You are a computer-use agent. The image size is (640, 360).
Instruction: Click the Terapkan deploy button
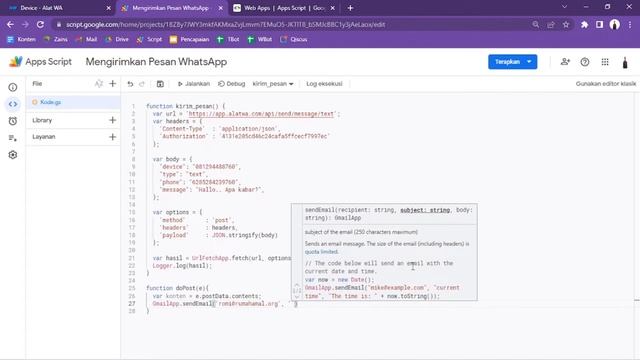tap(507, 62)
